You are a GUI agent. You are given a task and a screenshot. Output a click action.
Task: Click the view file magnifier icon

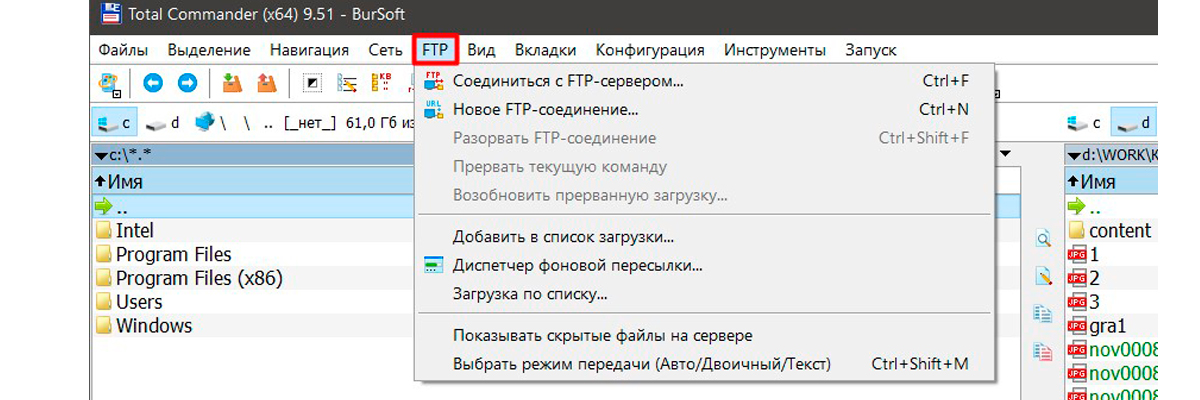pos(1043,239)
